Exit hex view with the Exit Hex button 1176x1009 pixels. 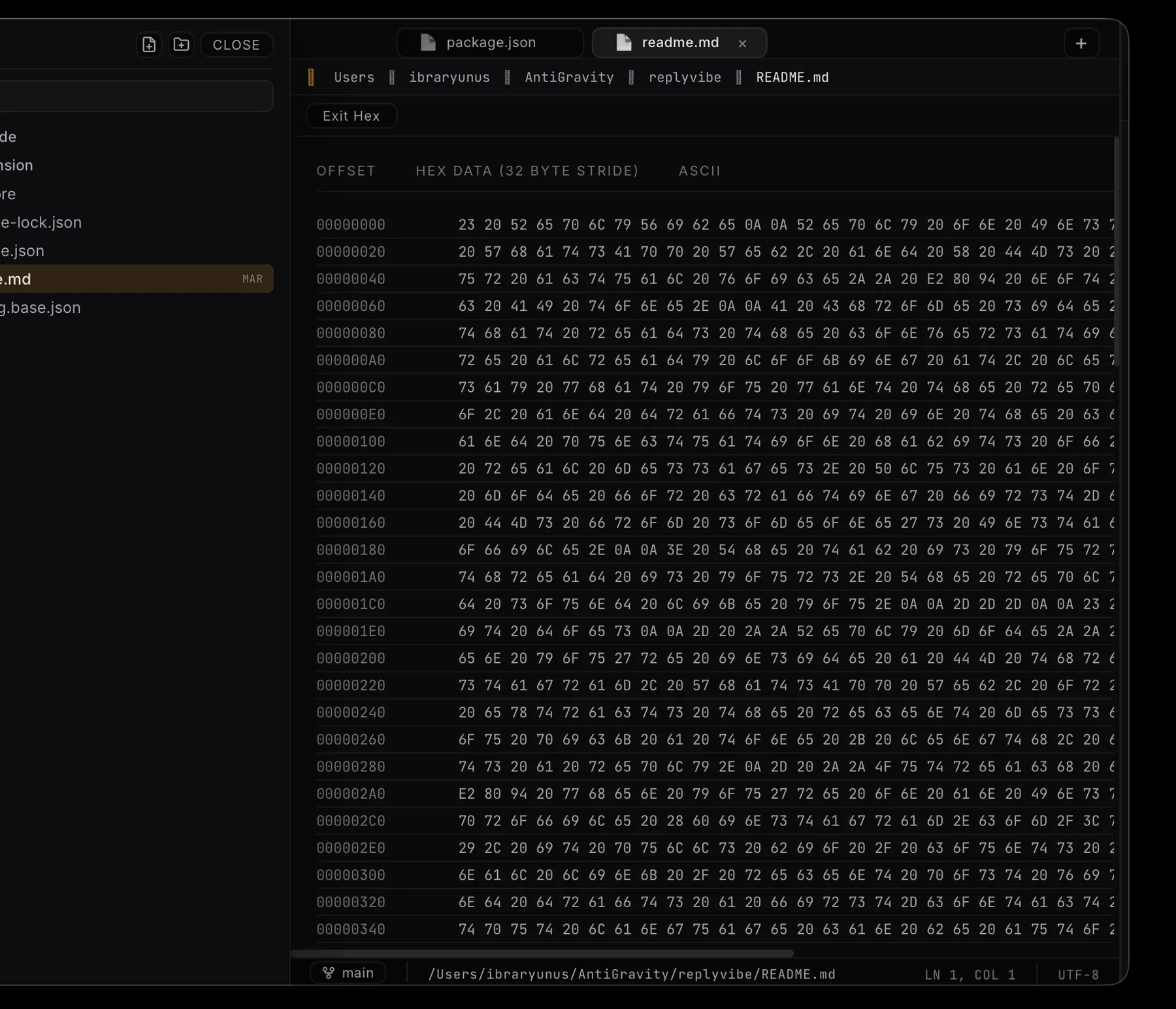(351, 116)
